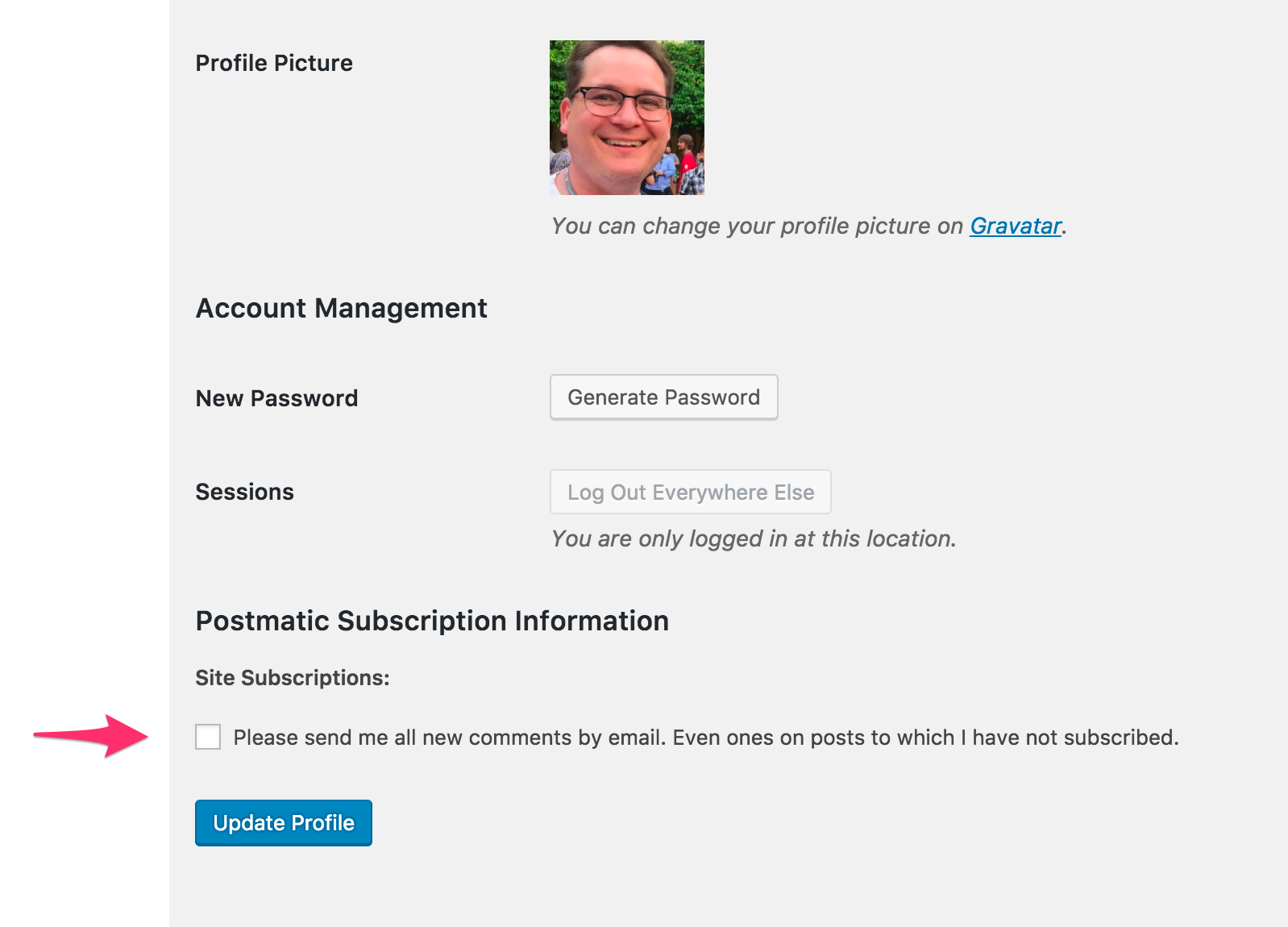This screenshot has width=1288, height=927.
Task: Save changes with the Update Profile button
Action: coord(284,823)
